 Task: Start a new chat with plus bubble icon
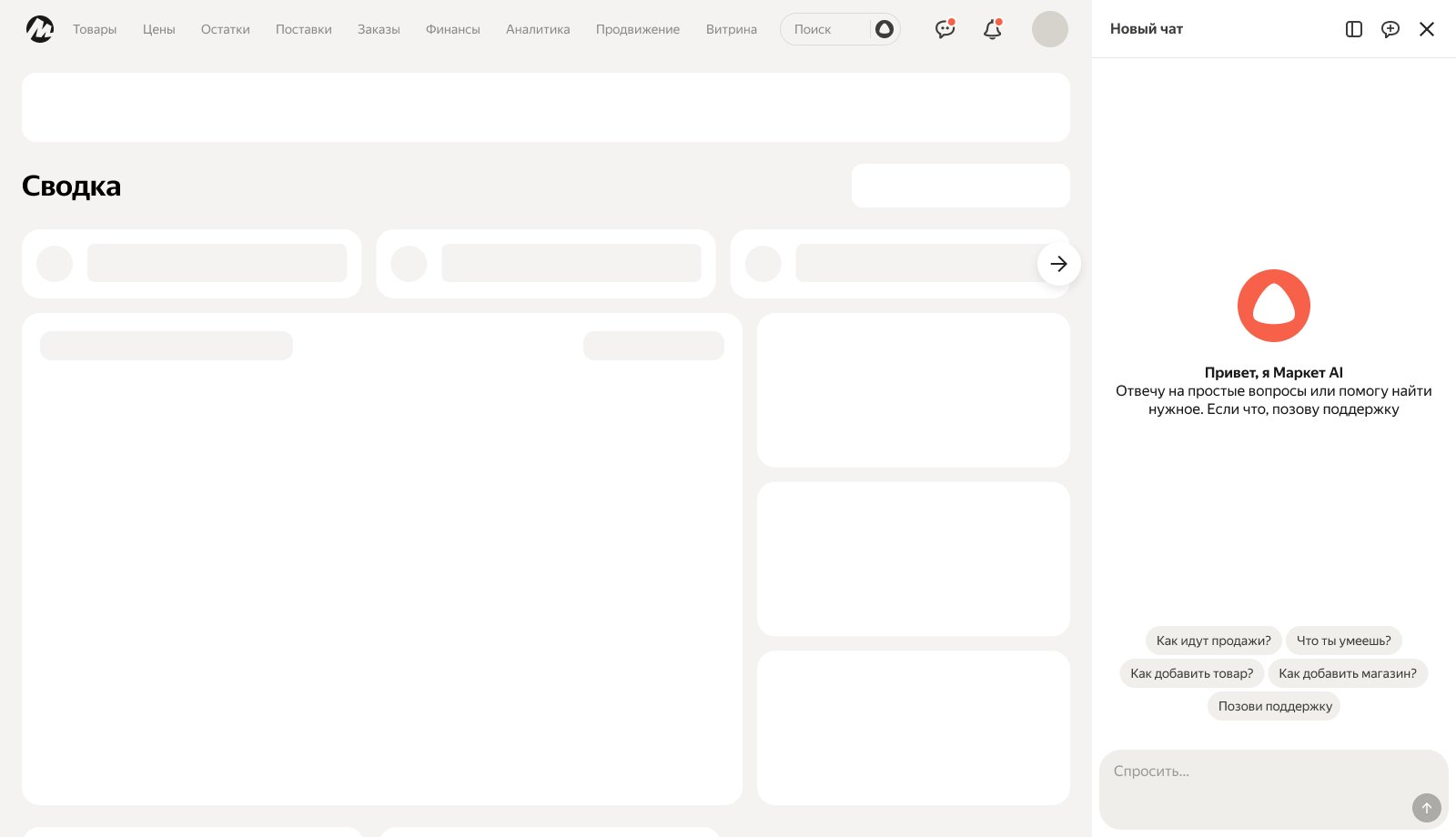[1390, 29]
